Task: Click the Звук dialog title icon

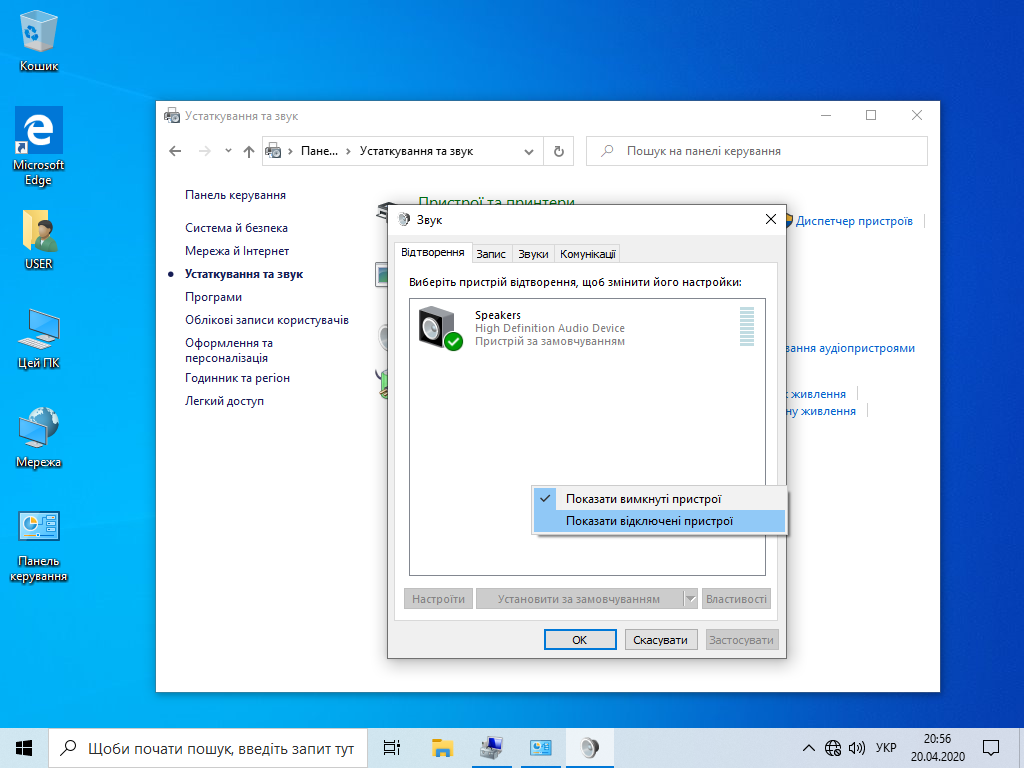Action: (x=404, y=219)
